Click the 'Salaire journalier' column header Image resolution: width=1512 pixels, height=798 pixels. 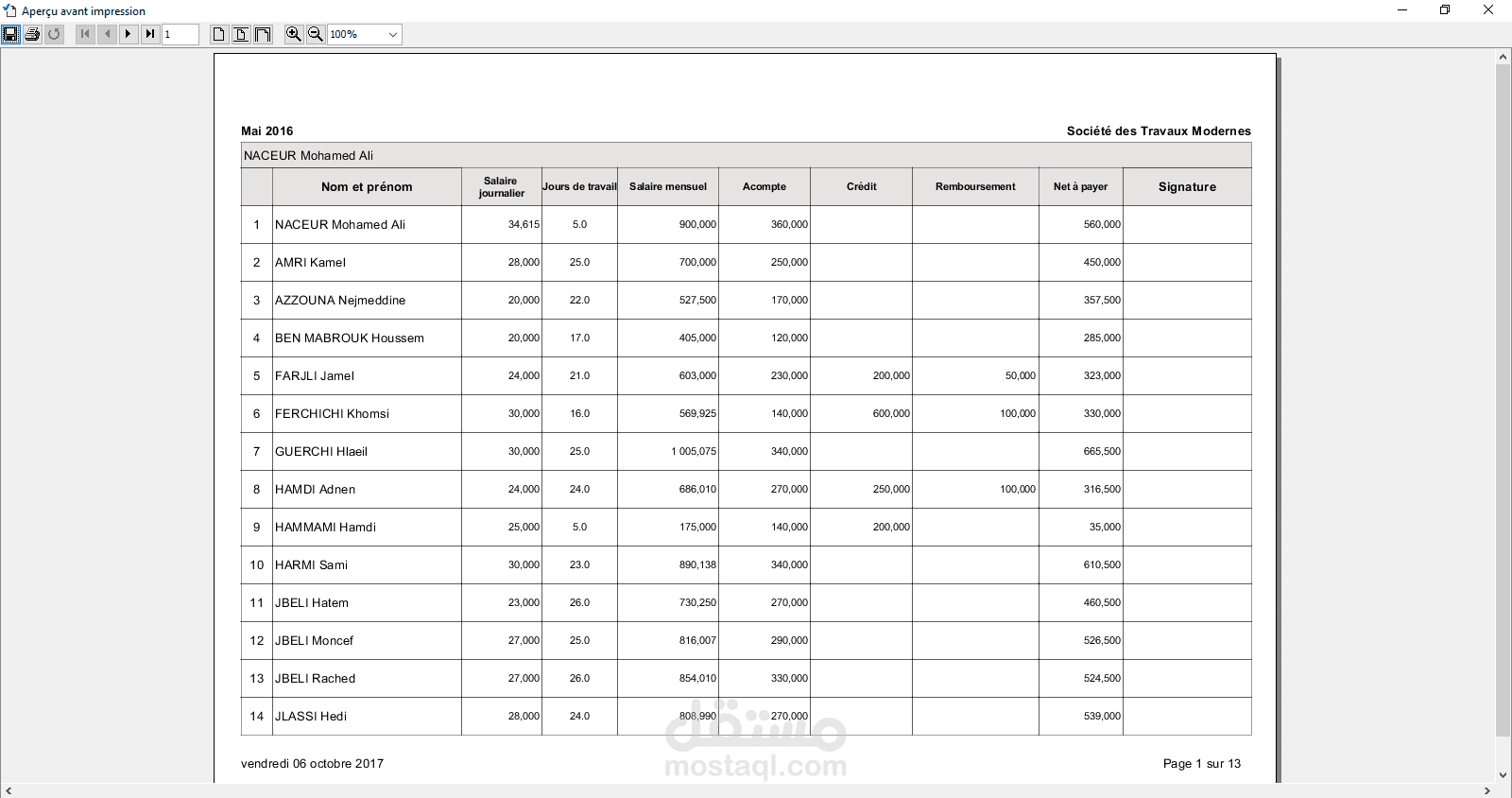coord(501,186)
